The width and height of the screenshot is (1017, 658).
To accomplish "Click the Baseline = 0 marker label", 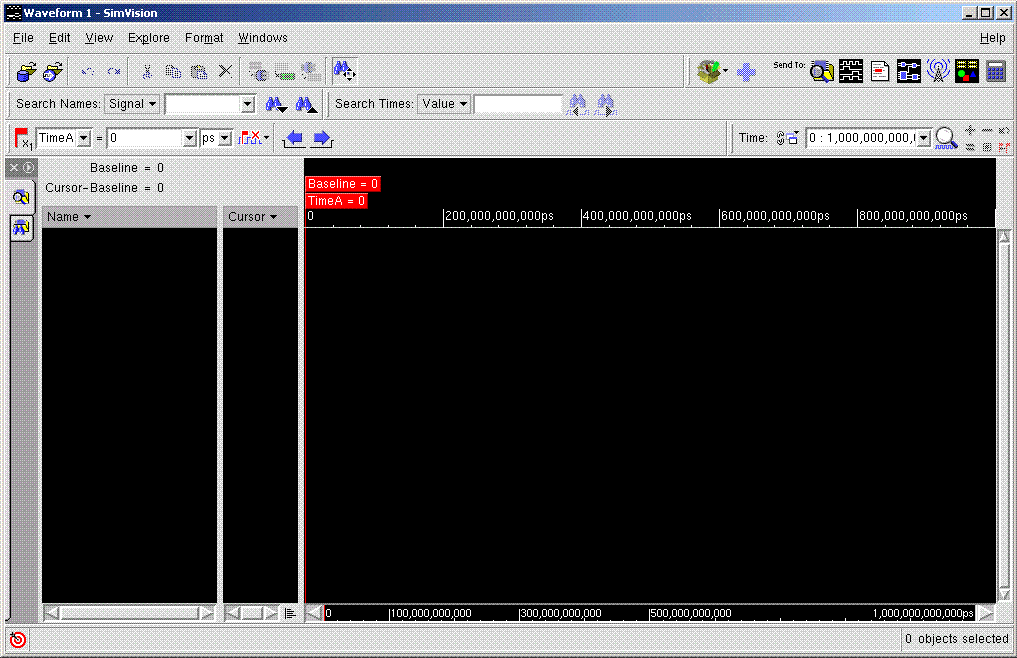I will (x=342, y=184).
